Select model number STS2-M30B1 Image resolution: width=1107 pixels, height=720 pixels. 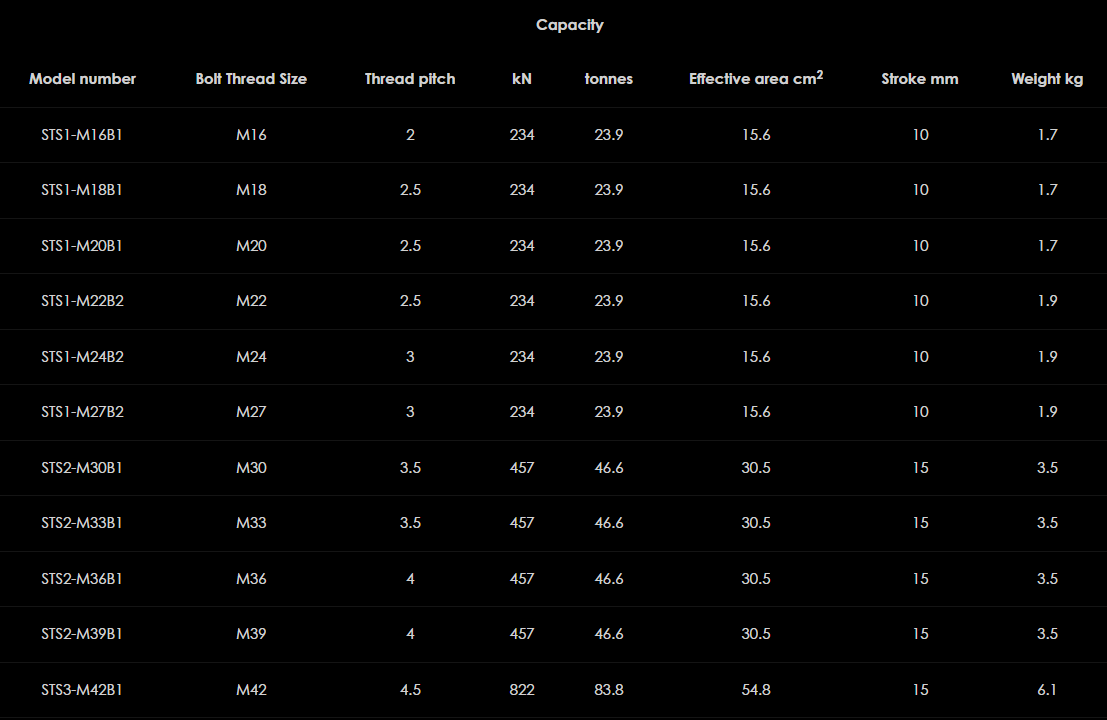tap(82, 467)
